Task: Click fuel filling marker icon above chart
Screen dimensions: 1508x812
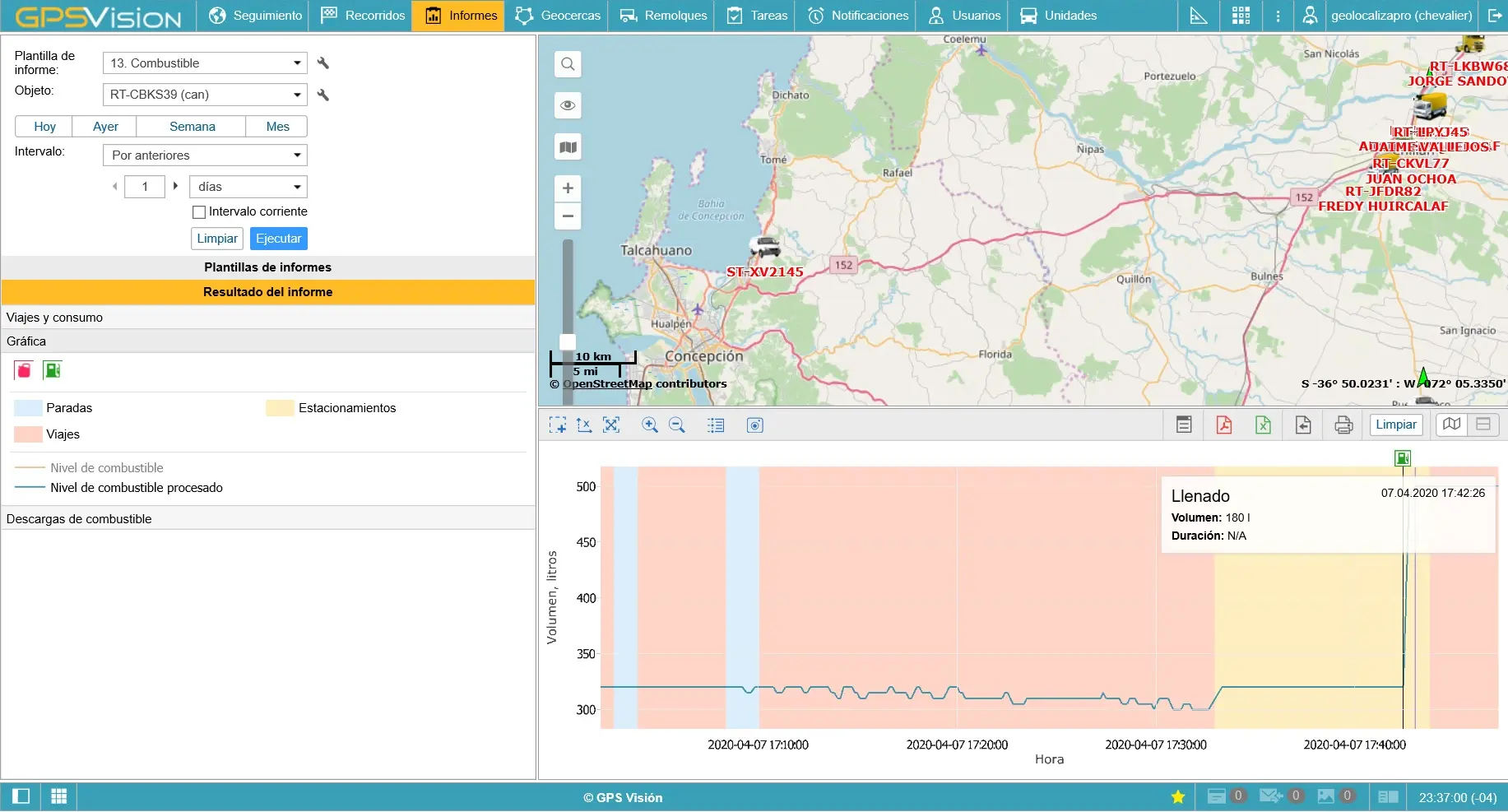Action: pyautogui.click(x=1403, y=458)
